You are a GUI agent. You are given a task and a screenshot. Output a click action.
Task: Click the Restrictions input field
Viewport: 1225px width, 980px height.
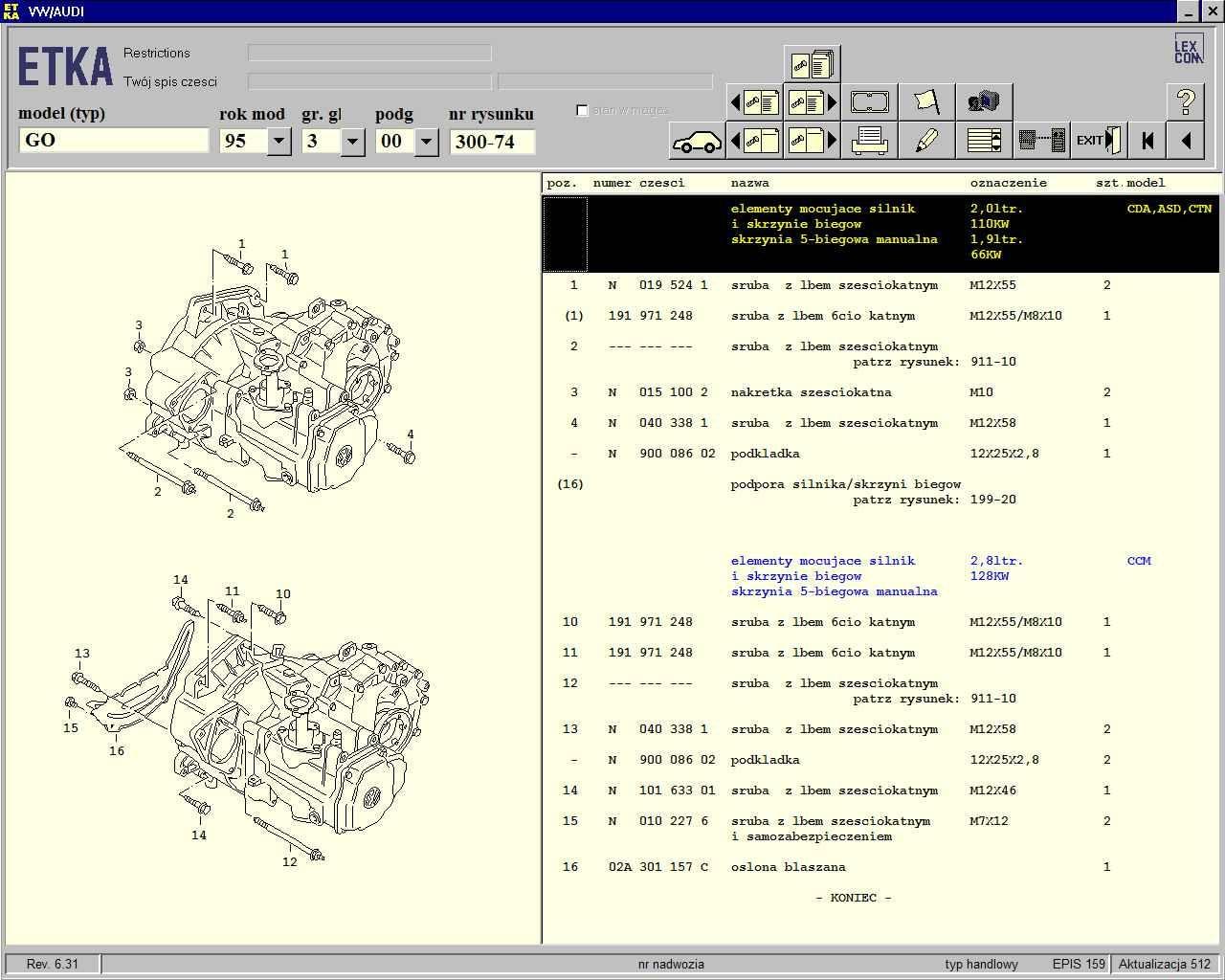pyautogui.click(x=369, y=53)
